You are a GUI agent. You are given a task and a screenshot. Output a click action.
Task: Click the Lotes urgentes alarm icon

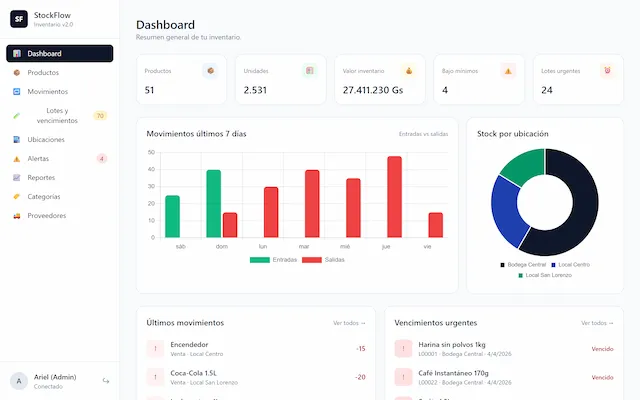[x=606, y=70]
